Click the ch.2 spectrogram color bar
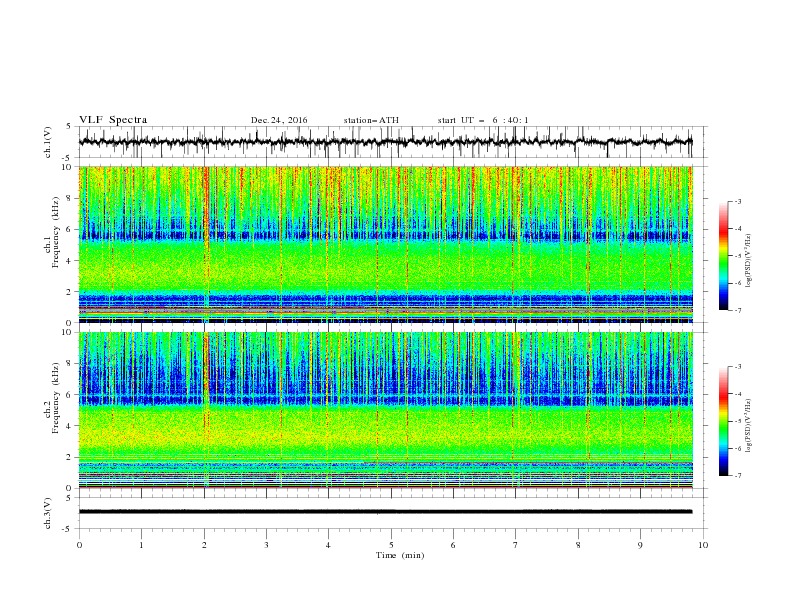 coord(723,421)
